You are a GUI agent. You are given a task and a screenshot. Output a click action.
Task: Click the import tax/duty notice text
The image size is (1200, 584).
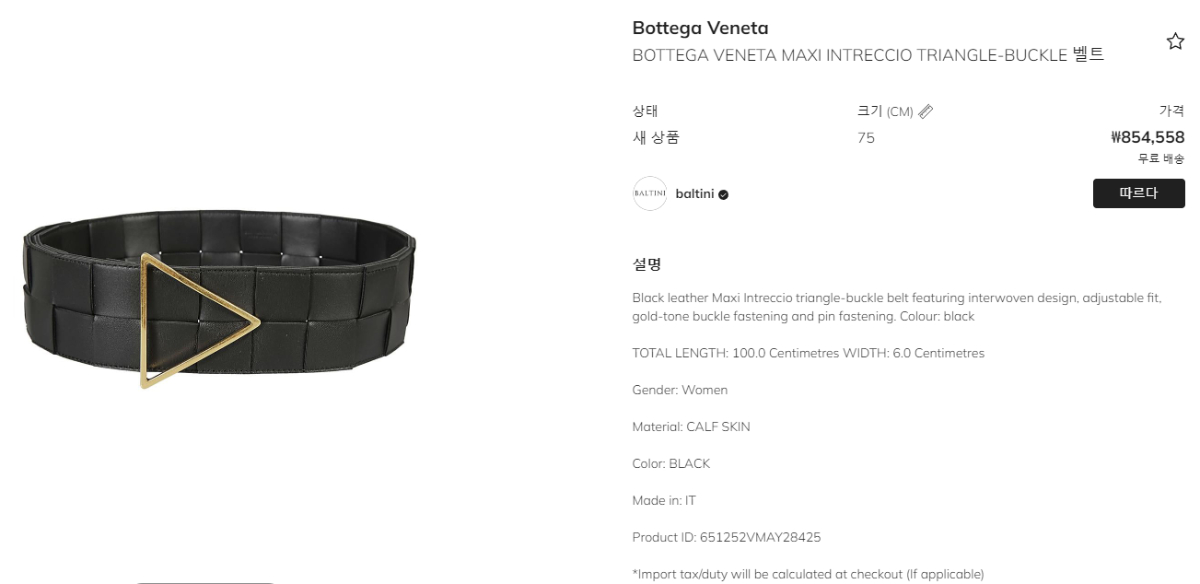[x=808, y=574]
